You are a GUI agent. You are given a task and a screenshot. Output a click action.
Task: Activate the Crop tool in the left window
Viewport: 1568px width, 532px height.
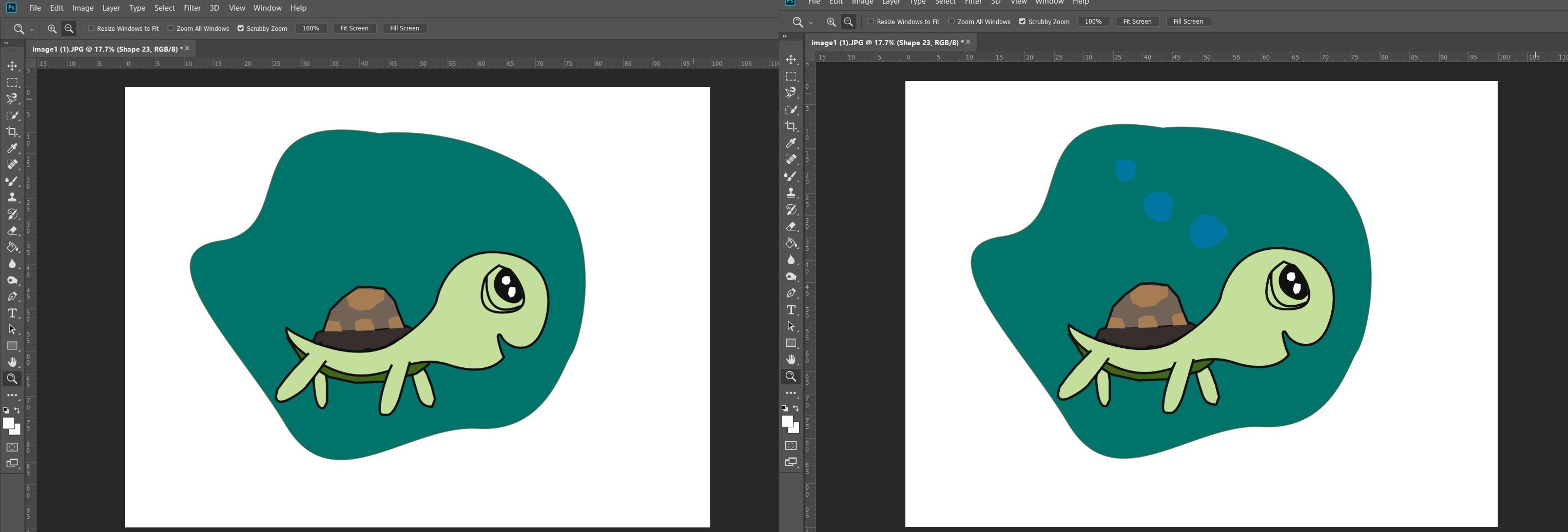(12, 131)
